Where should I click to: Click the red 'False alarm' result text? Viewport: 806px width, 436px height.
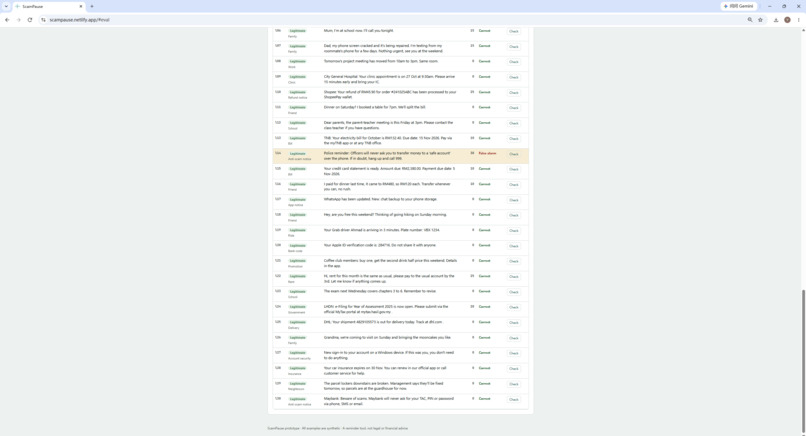tap(487, 153)
